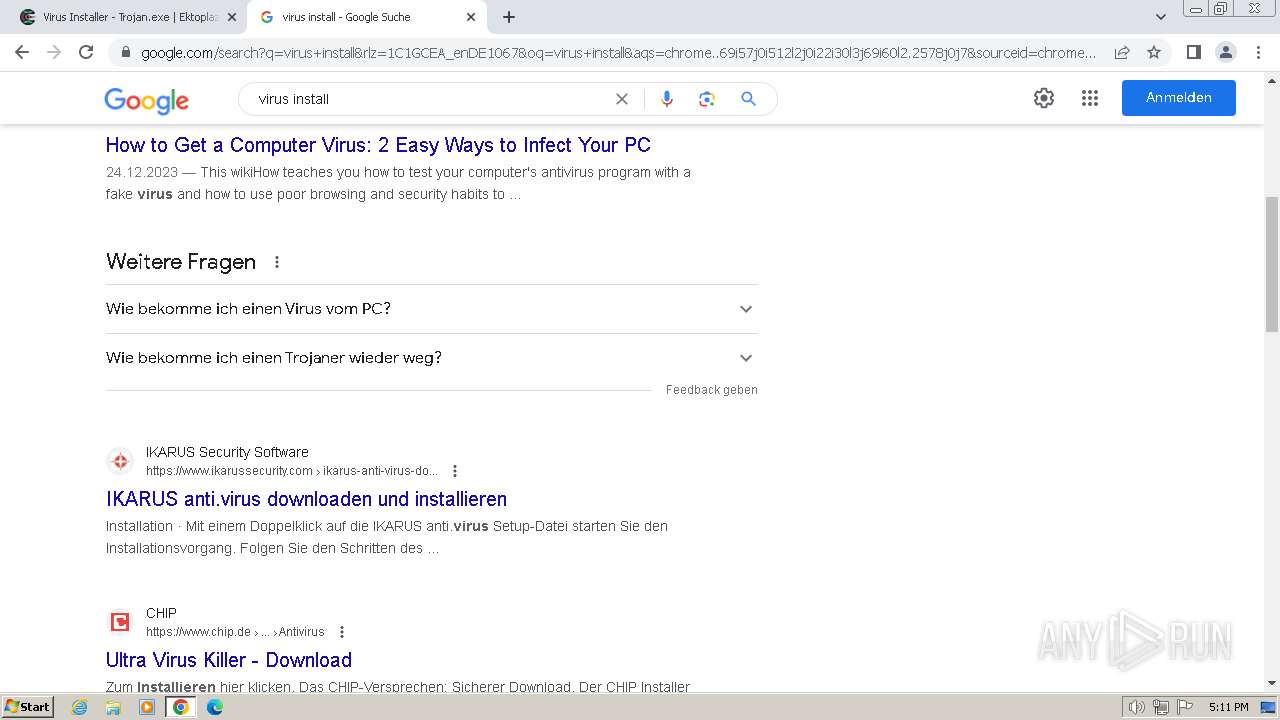Screen dimensions: 1280x720
Task: Open Microsoft Edge from the taskbar
Action: [214, 707]
